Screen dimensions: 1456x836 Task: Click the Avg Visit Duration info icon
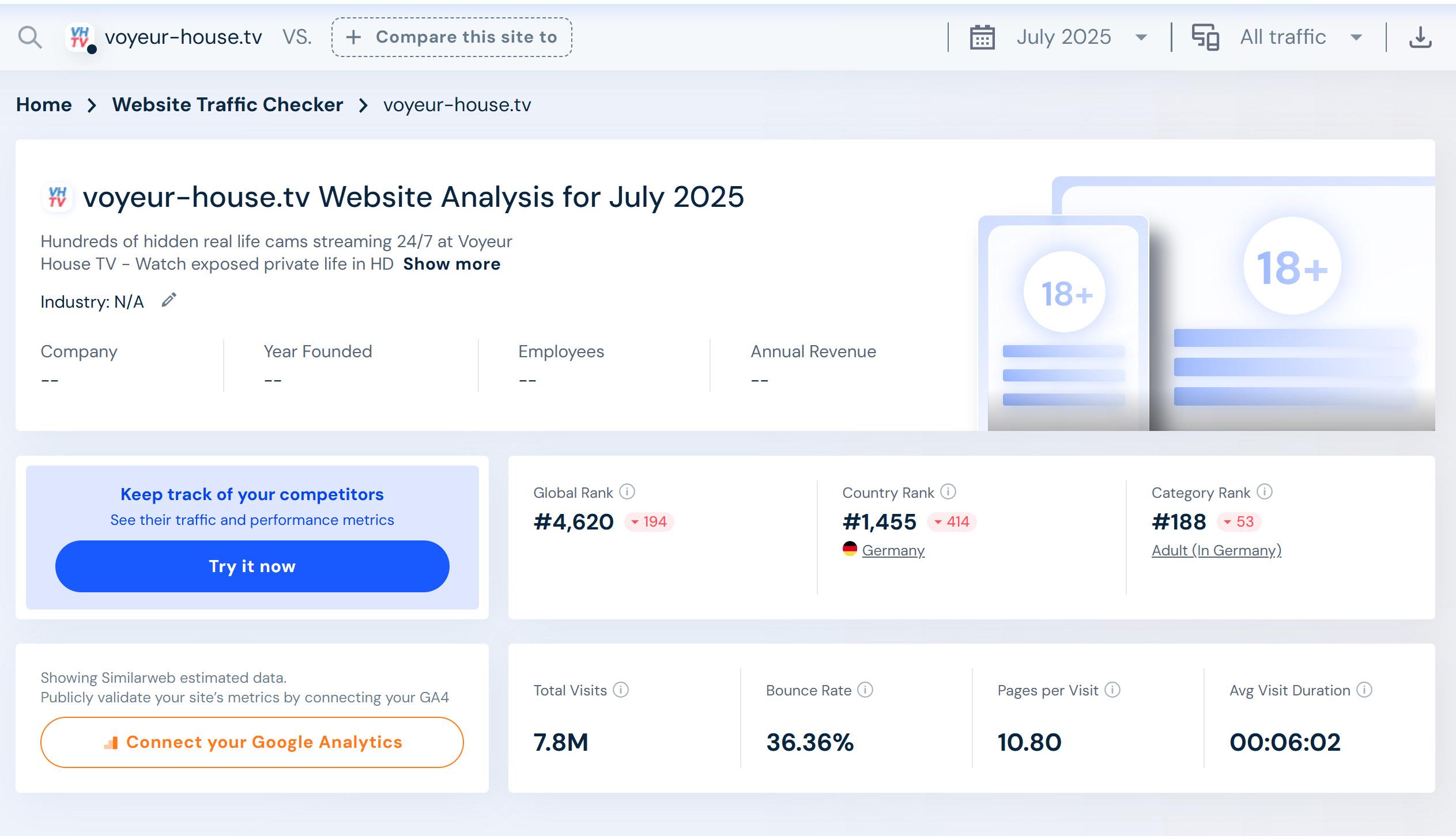(1364, 690)
